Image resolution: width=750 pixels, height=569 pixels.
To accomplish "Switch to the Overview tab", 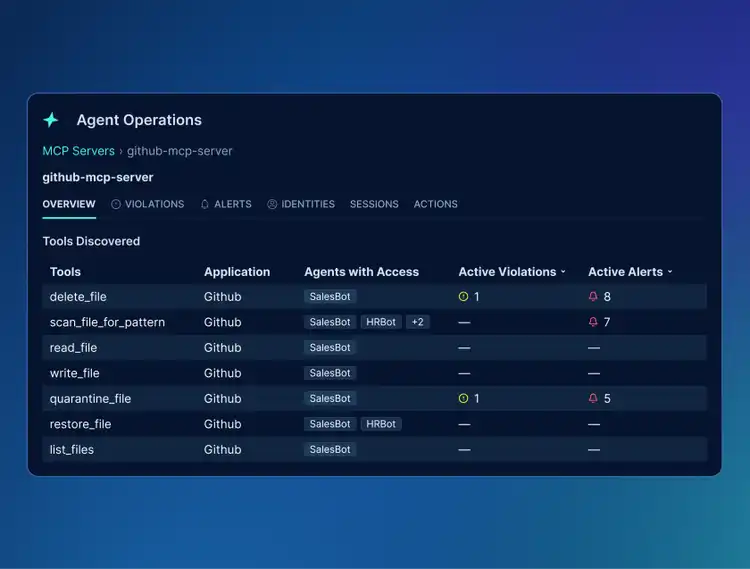I will [69, 204].
